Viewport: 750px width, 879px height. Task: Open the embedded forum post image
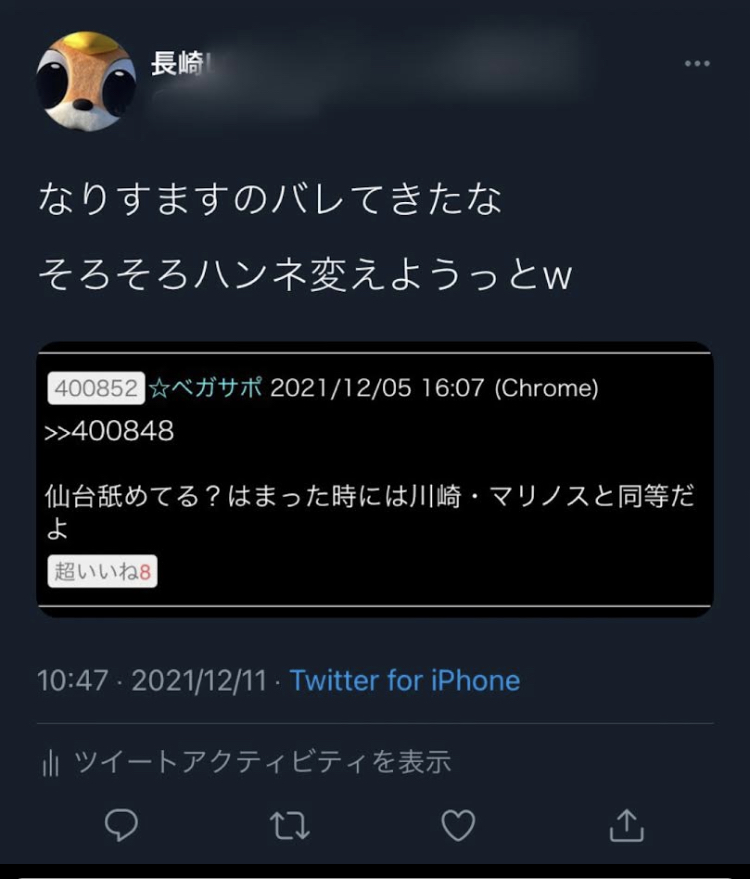pyautogui.click(x=375, y=479)
